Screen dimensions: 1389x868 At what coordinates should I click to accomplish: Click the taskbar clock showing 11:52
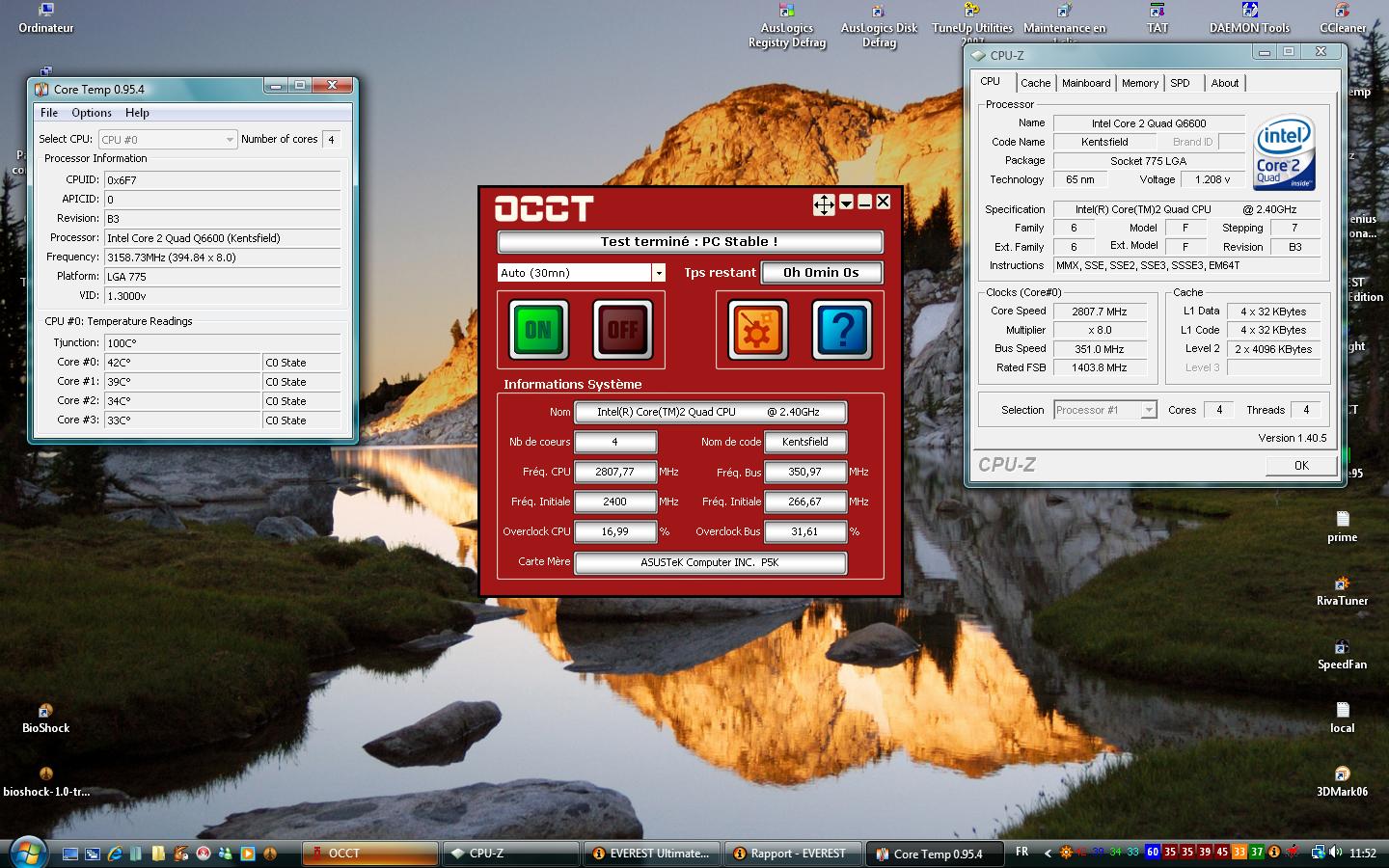tap(1362, 854)
